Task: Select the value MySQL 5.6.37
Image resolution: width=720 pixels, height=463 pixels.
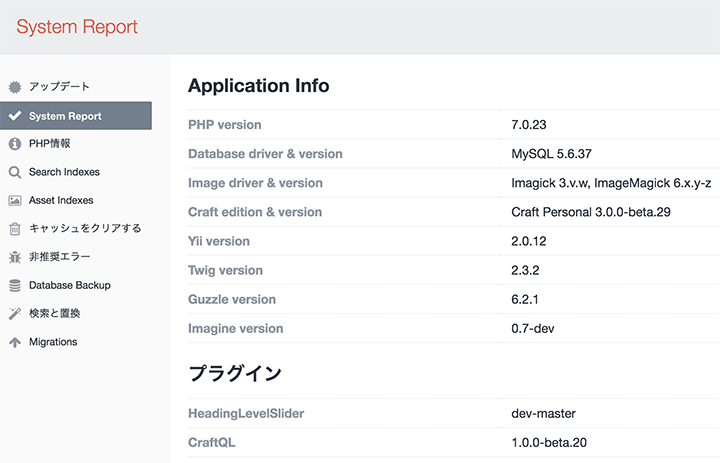Action: click(551, 154)
